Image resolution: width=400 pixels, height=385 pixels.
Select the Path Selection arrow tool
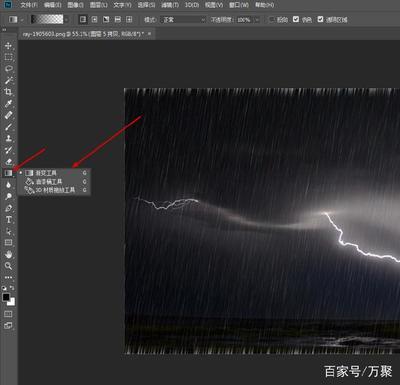(x=9, y=231)
